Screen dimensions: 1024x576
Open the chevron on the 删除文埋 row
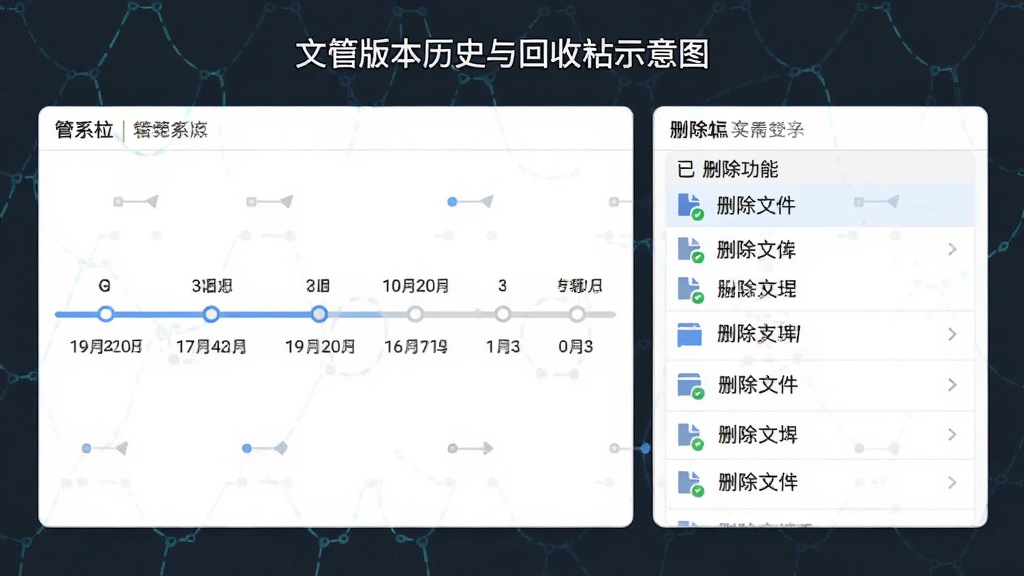coord(952,434)
